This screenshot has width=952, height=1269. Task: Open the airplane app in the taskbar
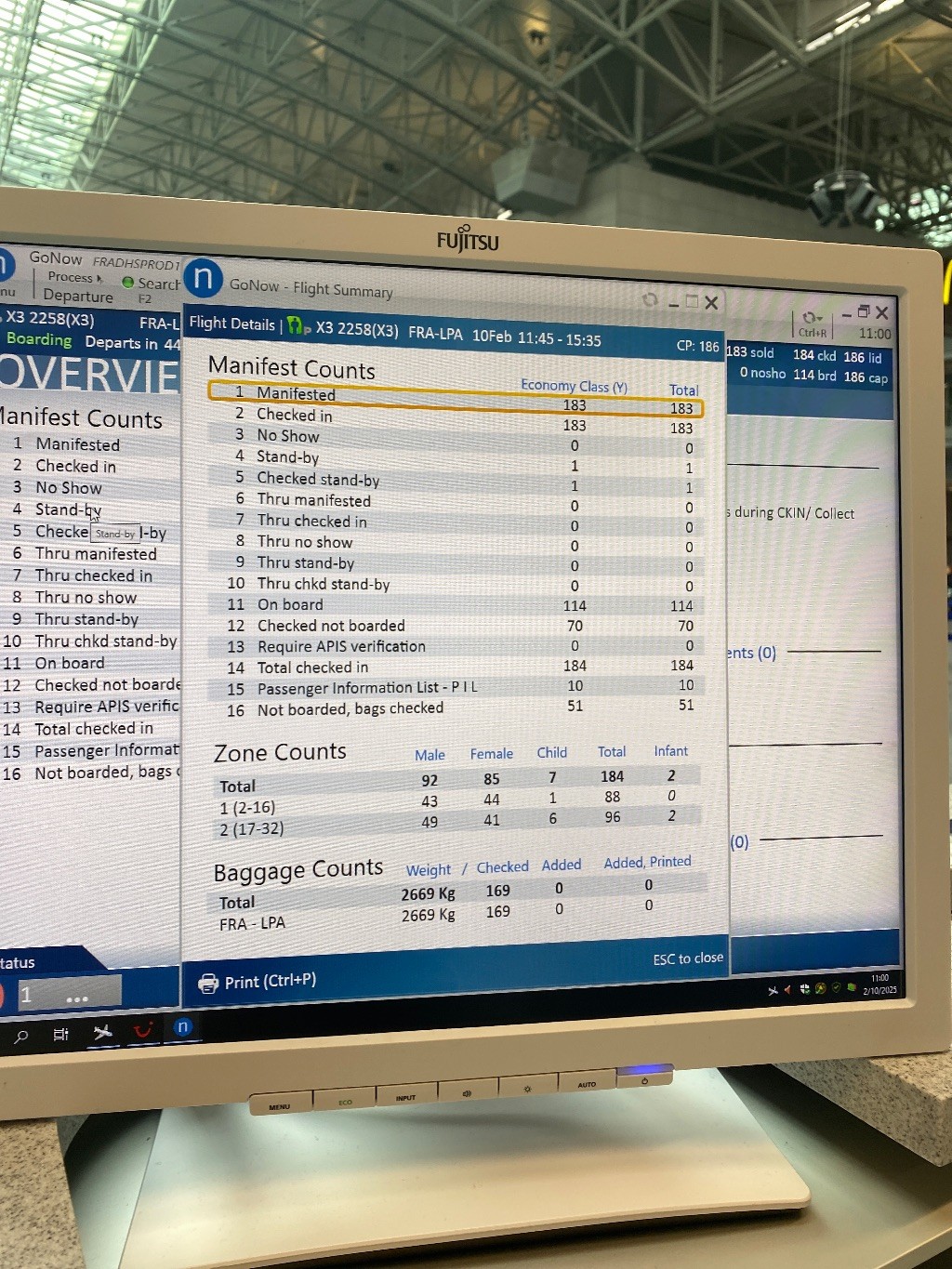coord(102,1032)
